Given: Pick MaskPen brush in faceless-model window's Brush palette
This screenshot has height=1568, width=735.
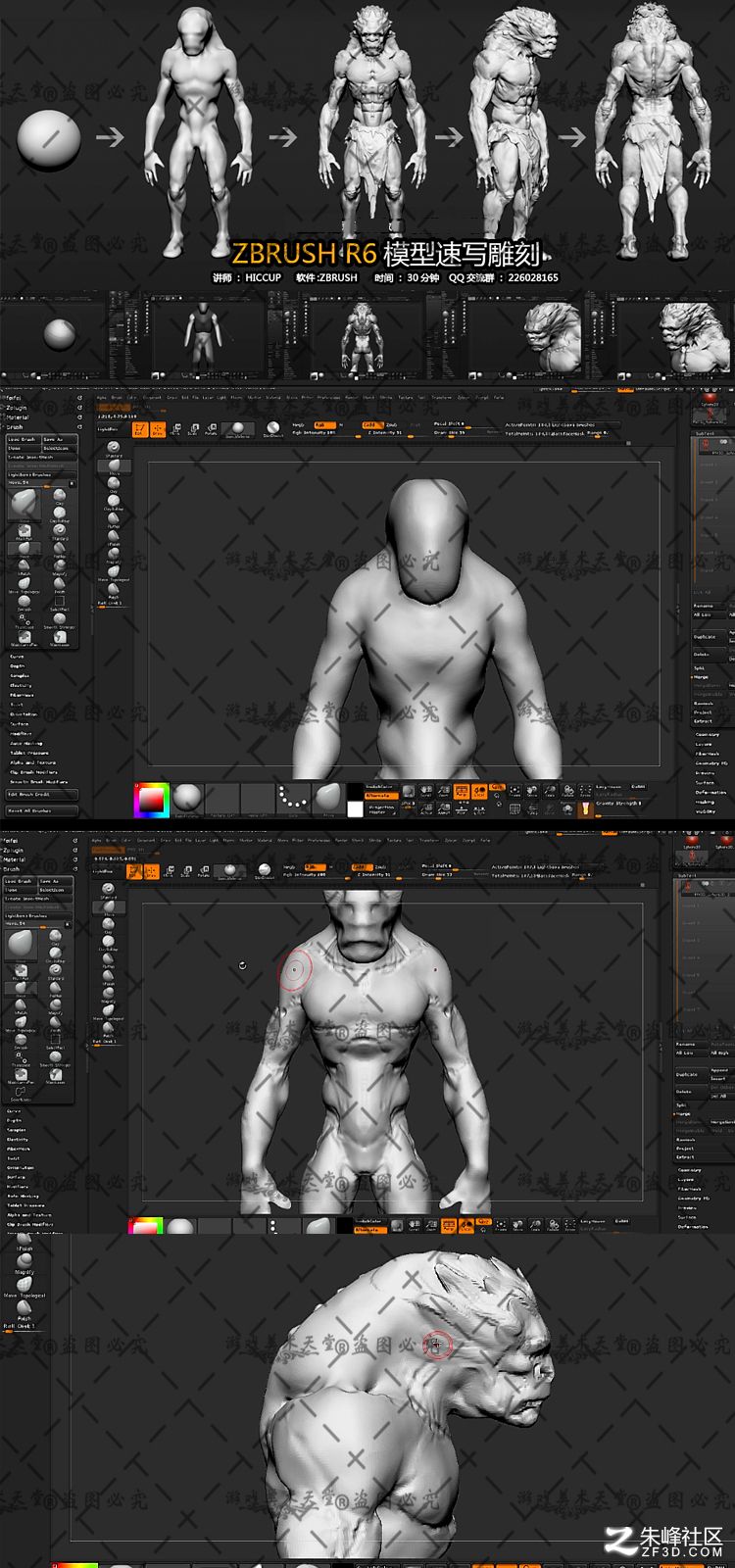Looking at the screenshot, I should pos(24,532).
